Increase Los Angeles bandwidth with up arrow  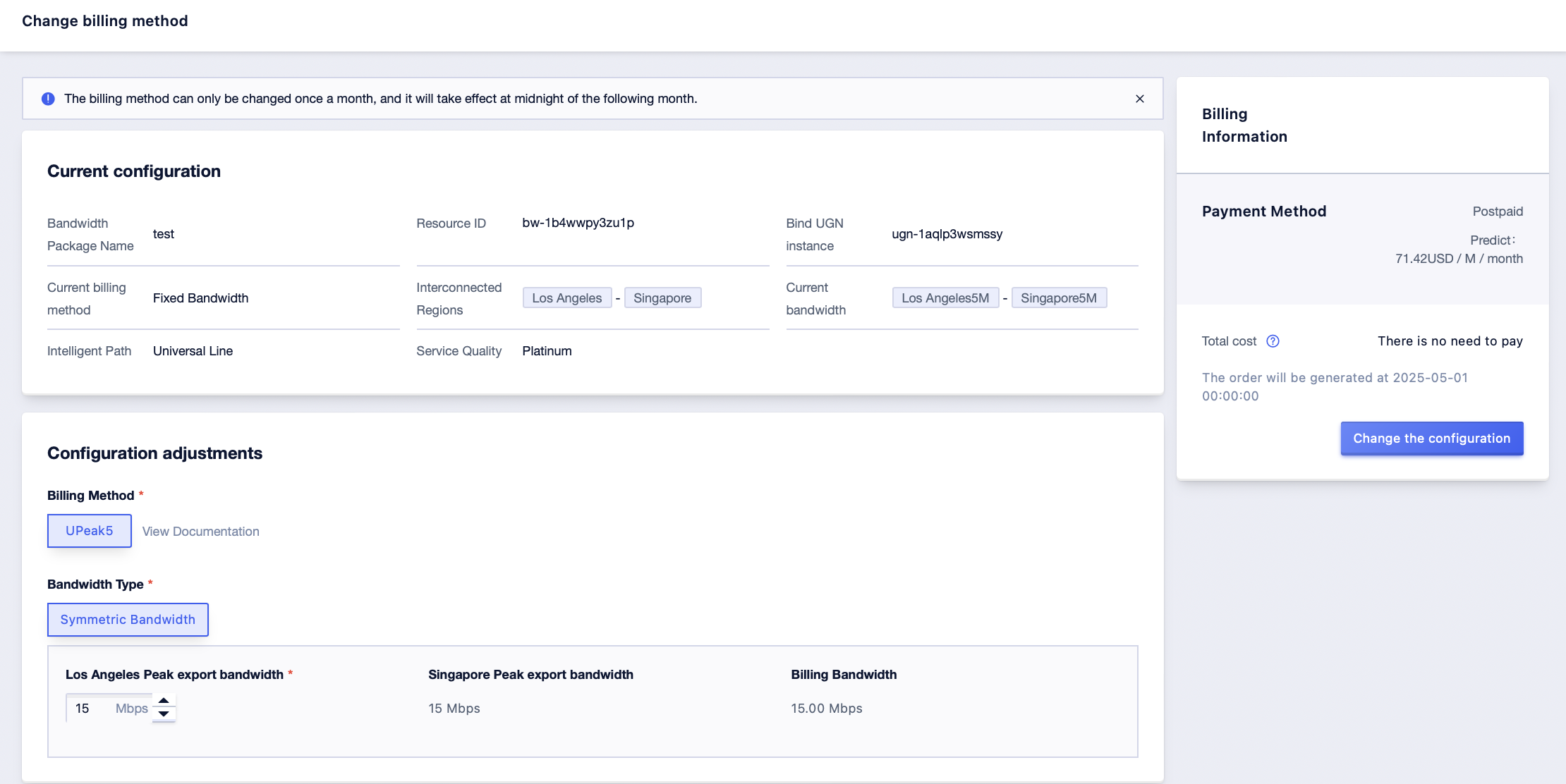(164, 701)
